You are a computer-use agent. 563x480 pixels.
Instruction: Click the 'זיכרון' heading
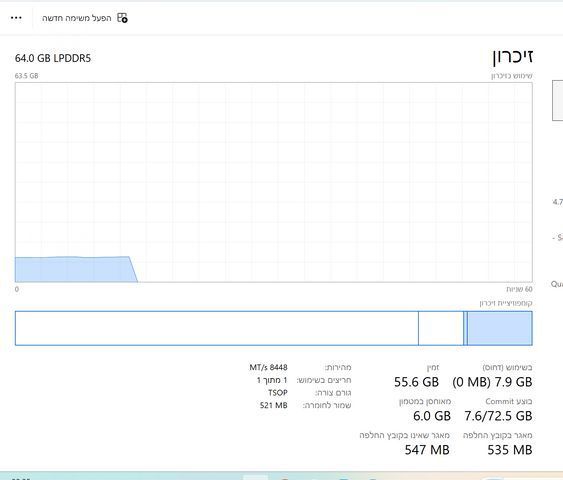[513, 57]
